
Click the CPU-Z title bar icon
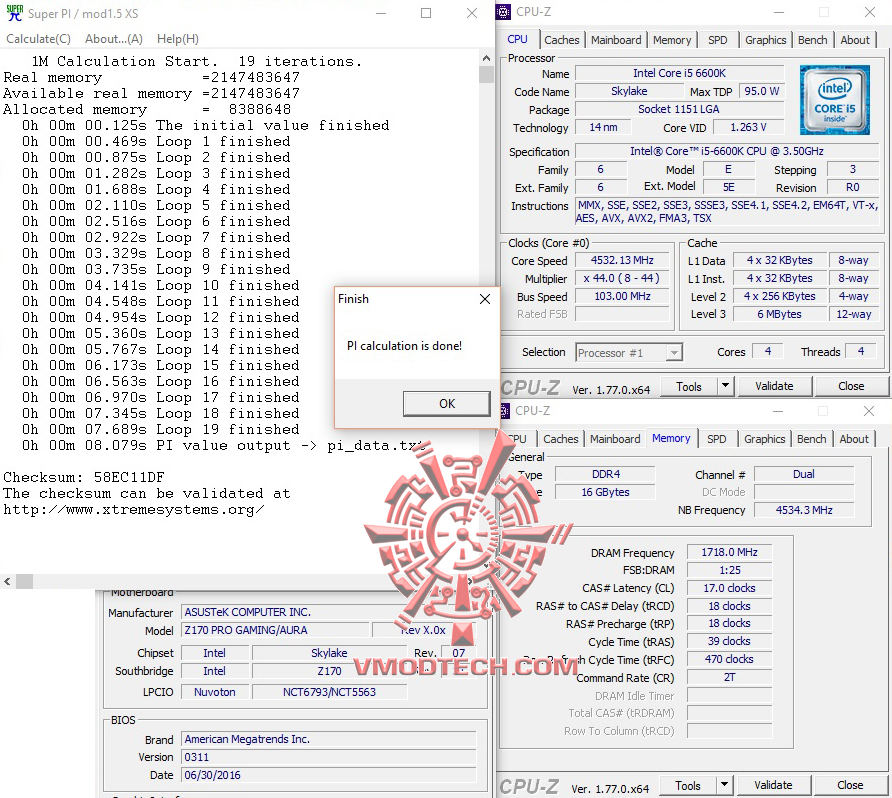point(502,11)
